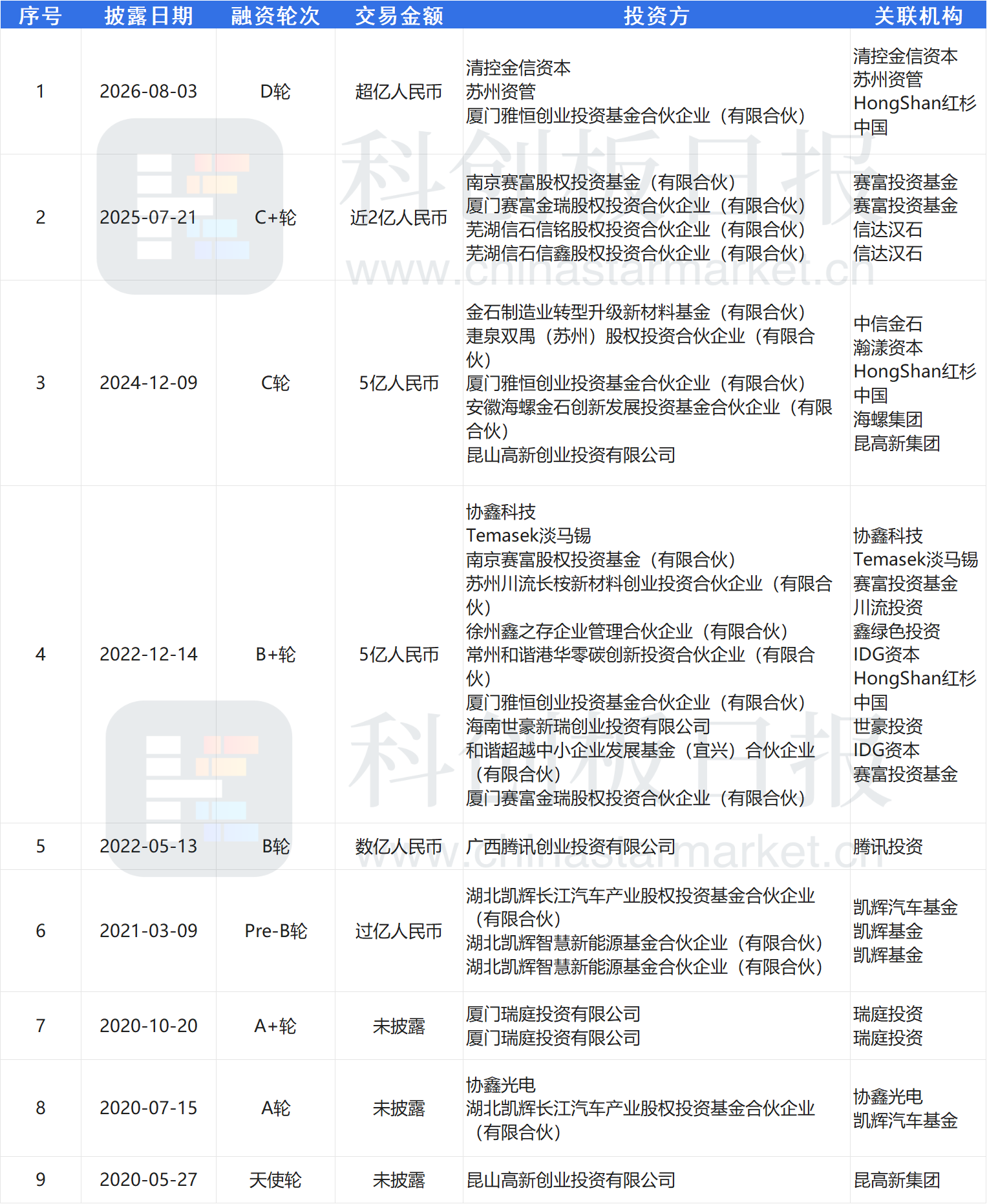Select the B轮 round cell
987x1204 pixels.
coord(275,846)
